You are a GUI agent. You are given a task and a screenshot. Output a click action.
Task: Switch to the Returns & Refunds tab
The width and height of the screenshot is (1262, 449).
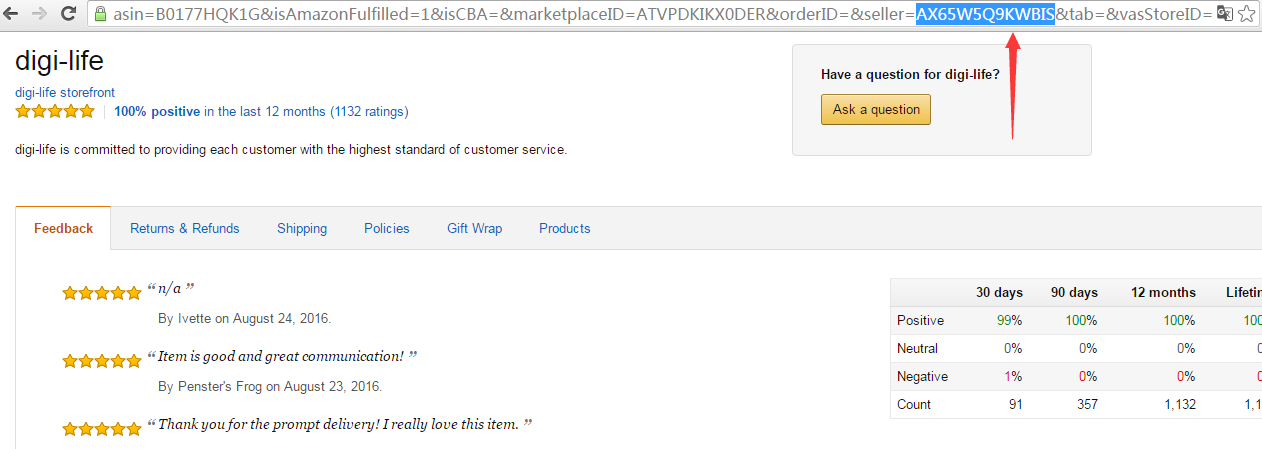[x=185, y=228]
